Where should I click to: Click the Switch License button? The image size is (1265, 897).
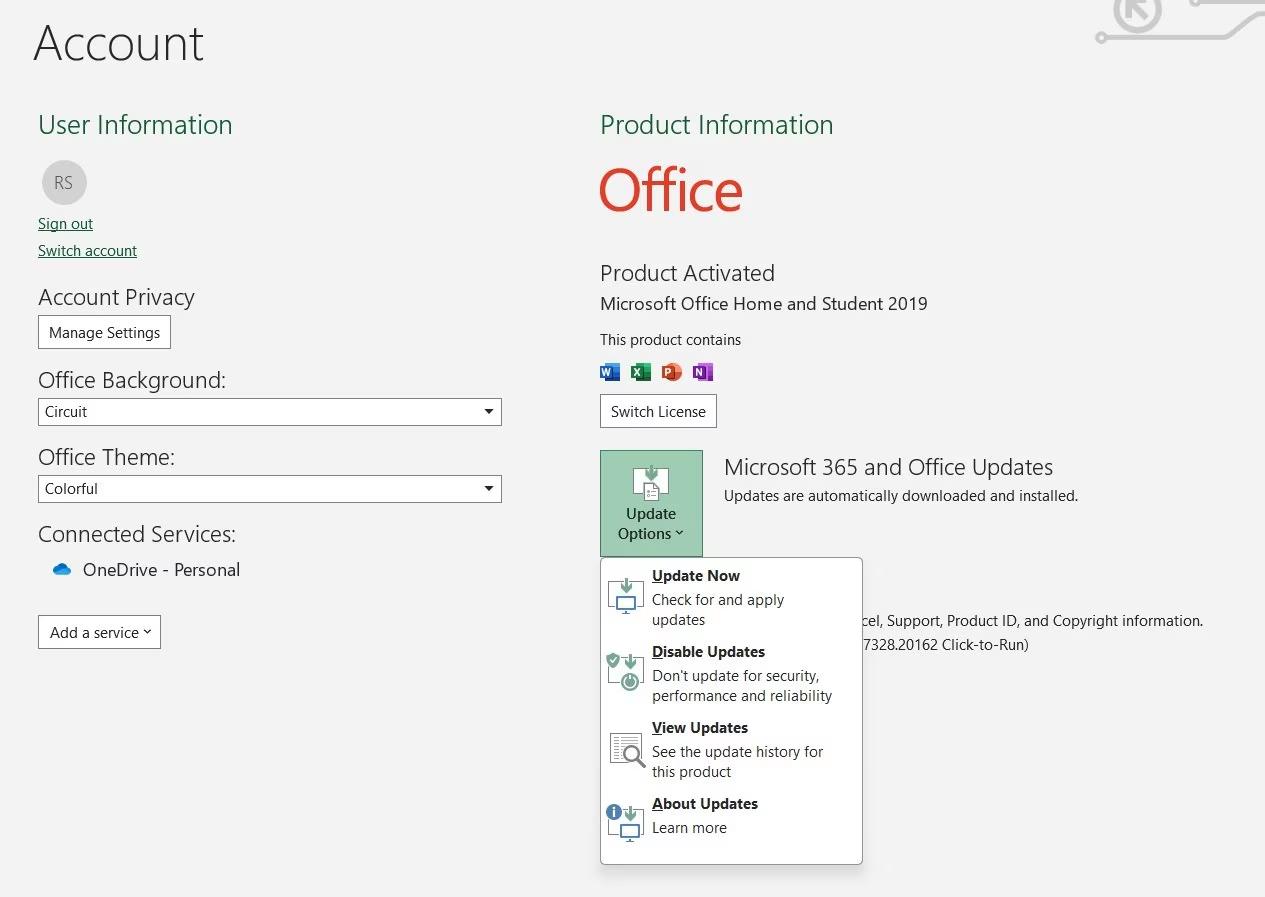(658, 411)
